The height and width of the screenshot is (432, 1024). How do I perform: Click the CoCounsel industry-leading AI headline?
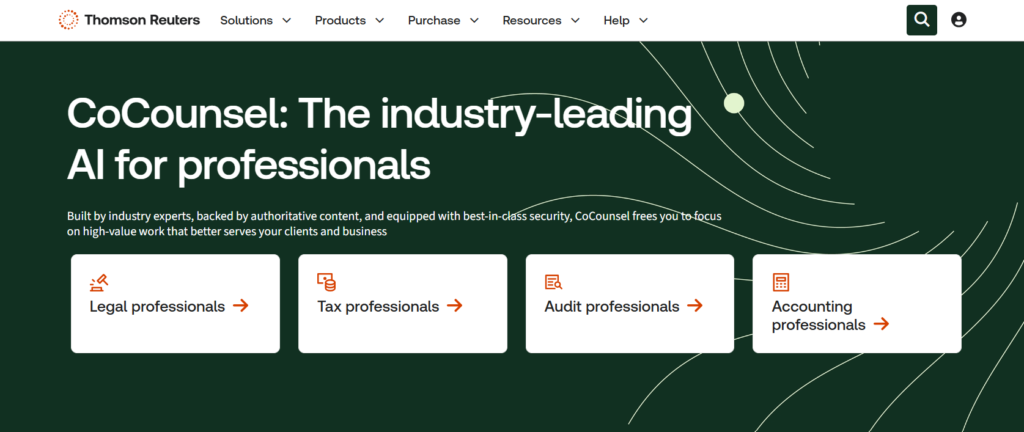tap(379, 140)
